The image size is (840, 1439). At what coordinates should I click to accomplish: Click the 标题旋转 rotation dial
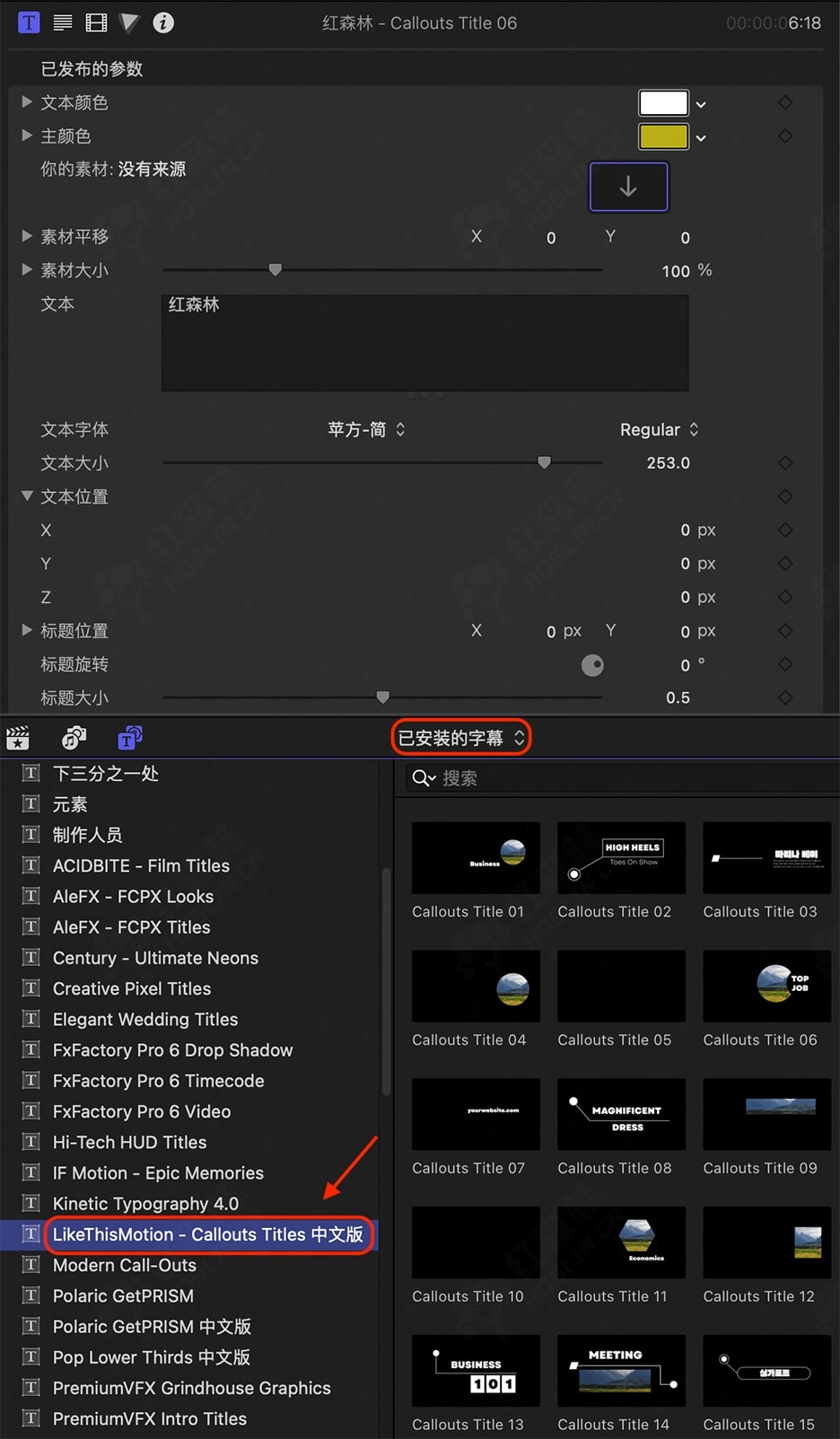592,665
